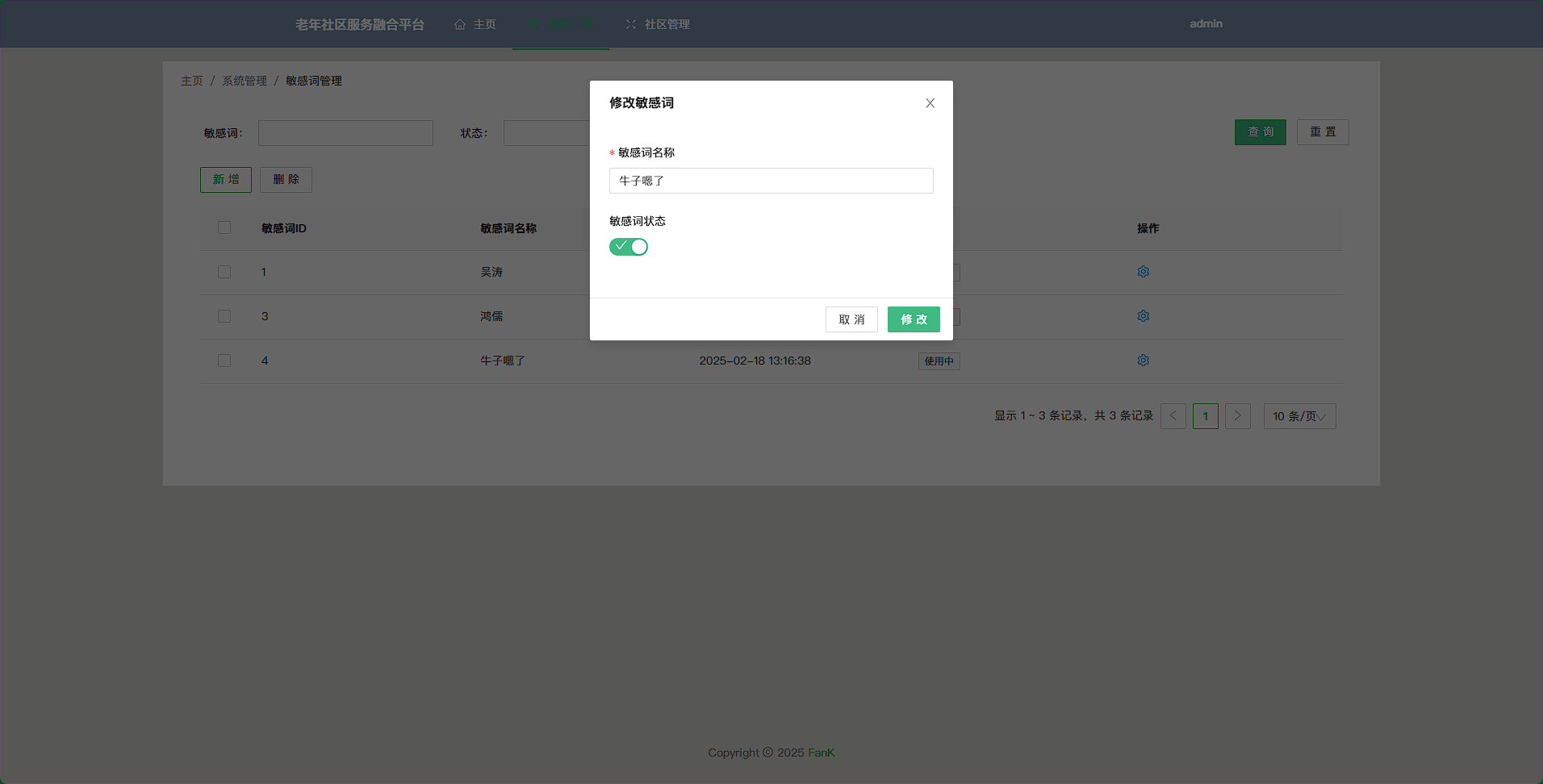
Task: Go to the previous page with the left arrow
Action: (x=1173, y=416)
